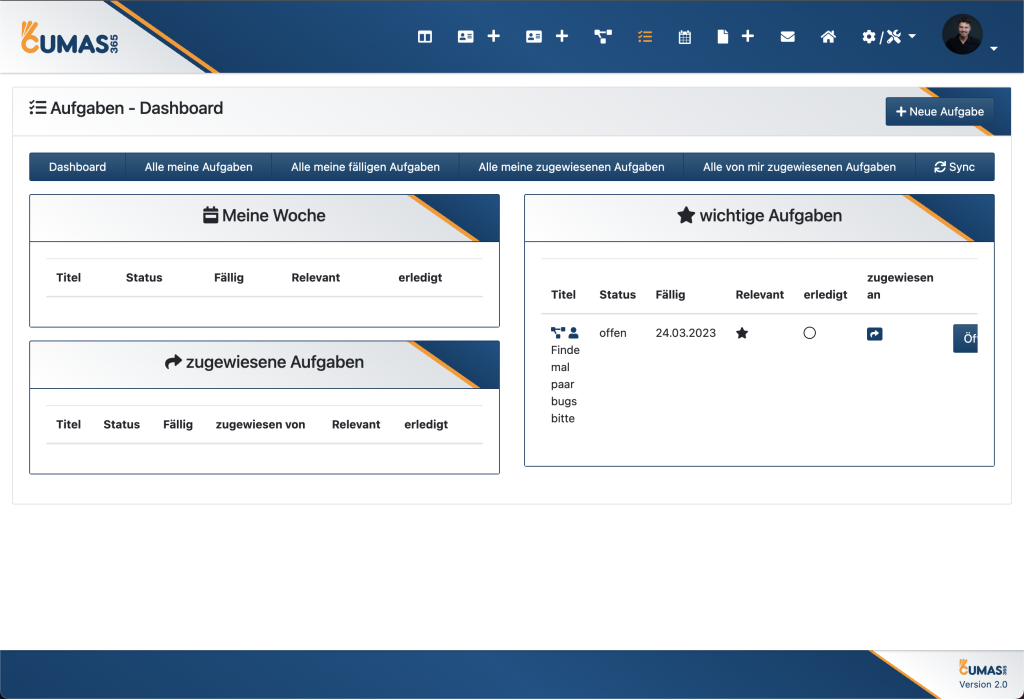Open the Alle meine zugewiesenen Aufgaben tab
1024x699 pixels.
click(x=571, y=167)
